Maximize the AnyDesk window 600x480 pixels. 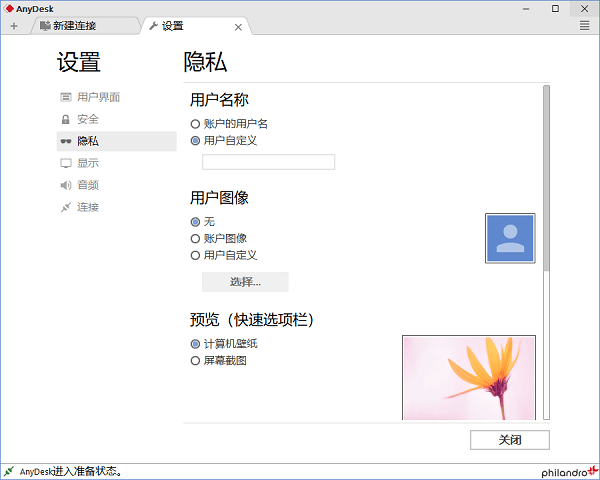point(555,8)
